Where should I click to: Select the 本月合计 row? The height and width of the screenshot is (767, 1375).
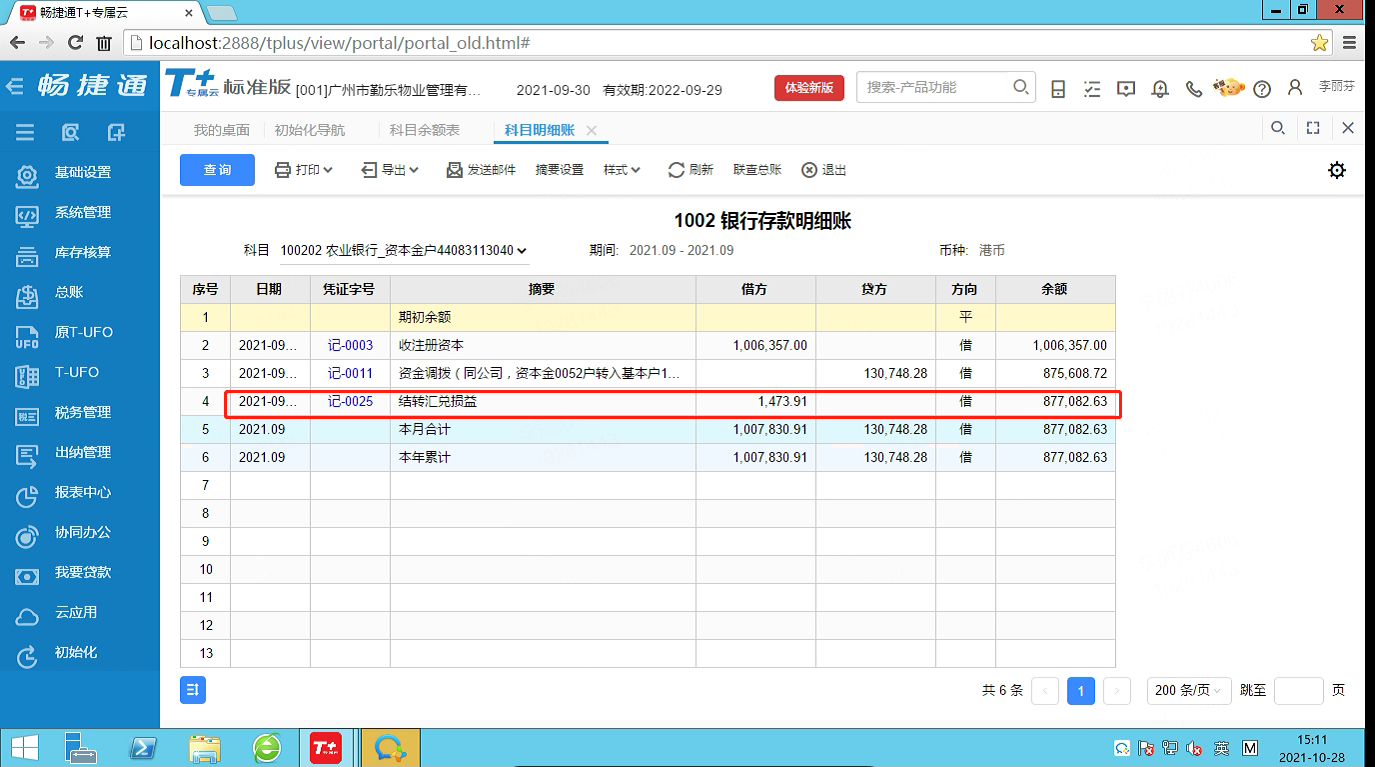(647, 429)
